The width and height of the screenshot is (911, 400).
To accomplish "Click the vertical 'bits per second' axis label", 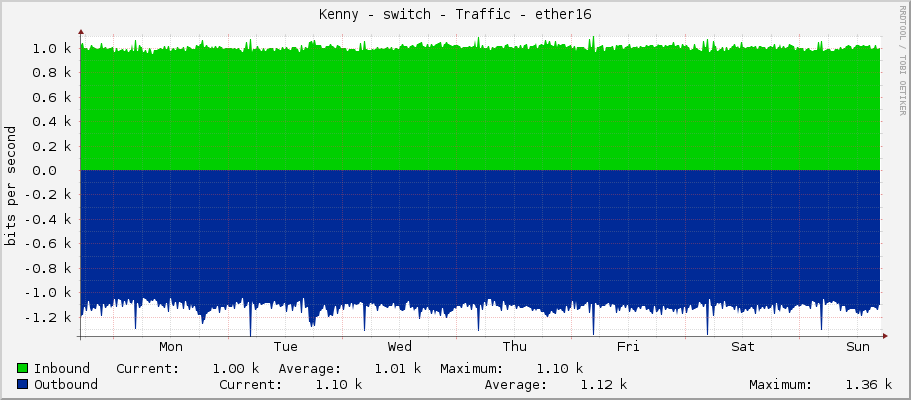I will (x=11, y=186).
